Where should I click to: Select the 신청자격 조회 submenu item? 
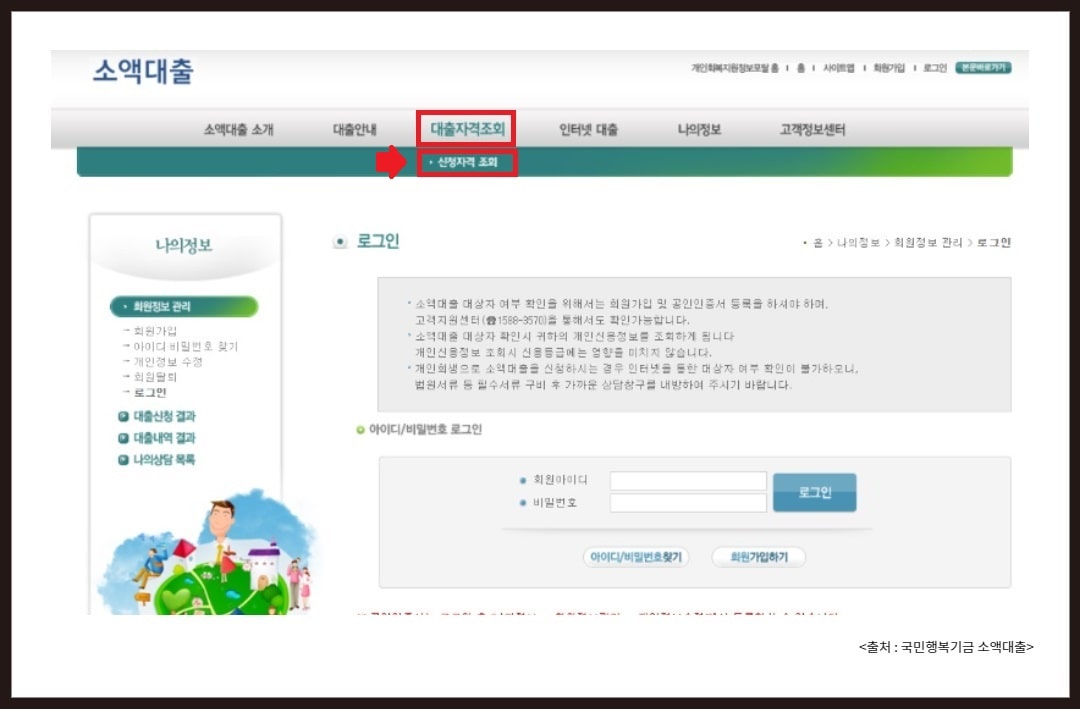[x=467, y=163]
